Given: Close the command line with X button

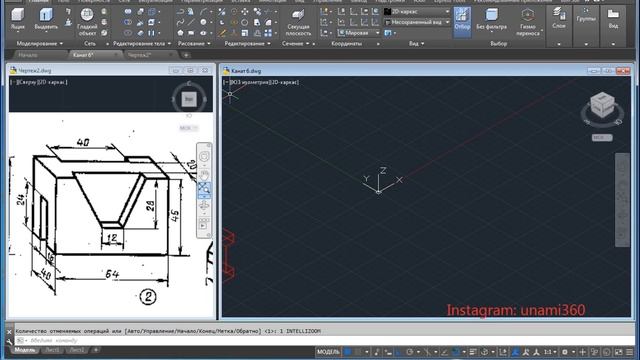Looking at the screenshot, I should click(9, 332).
